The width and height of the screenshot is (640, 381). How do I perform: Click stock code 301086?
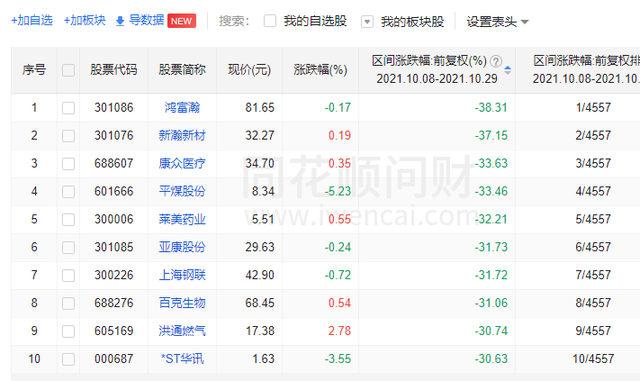coord(114,108)
